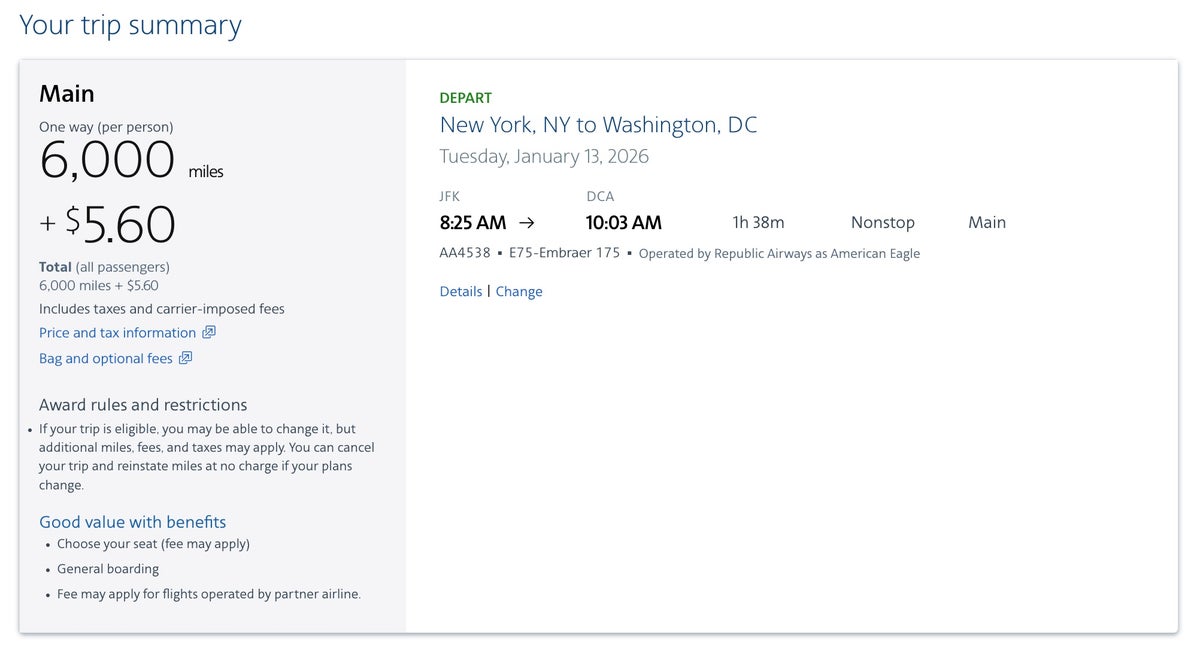The image size is (1200, 651).
Task: Click the DCA airport code
Action: 600,197
